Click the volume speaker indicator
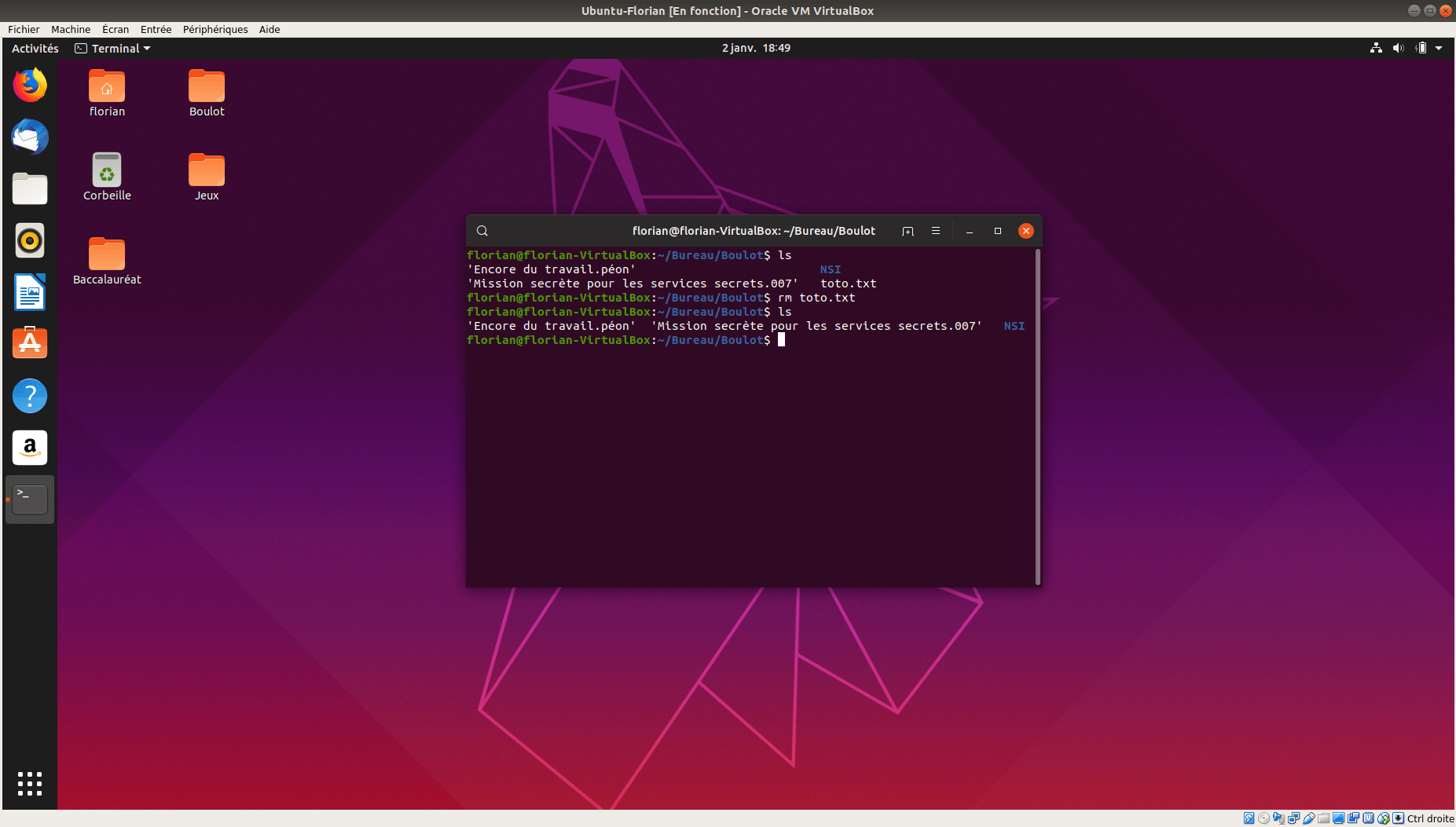The height and width of the screenshot is (827, 1456). pyautogui.click(x=1398, y=49)
